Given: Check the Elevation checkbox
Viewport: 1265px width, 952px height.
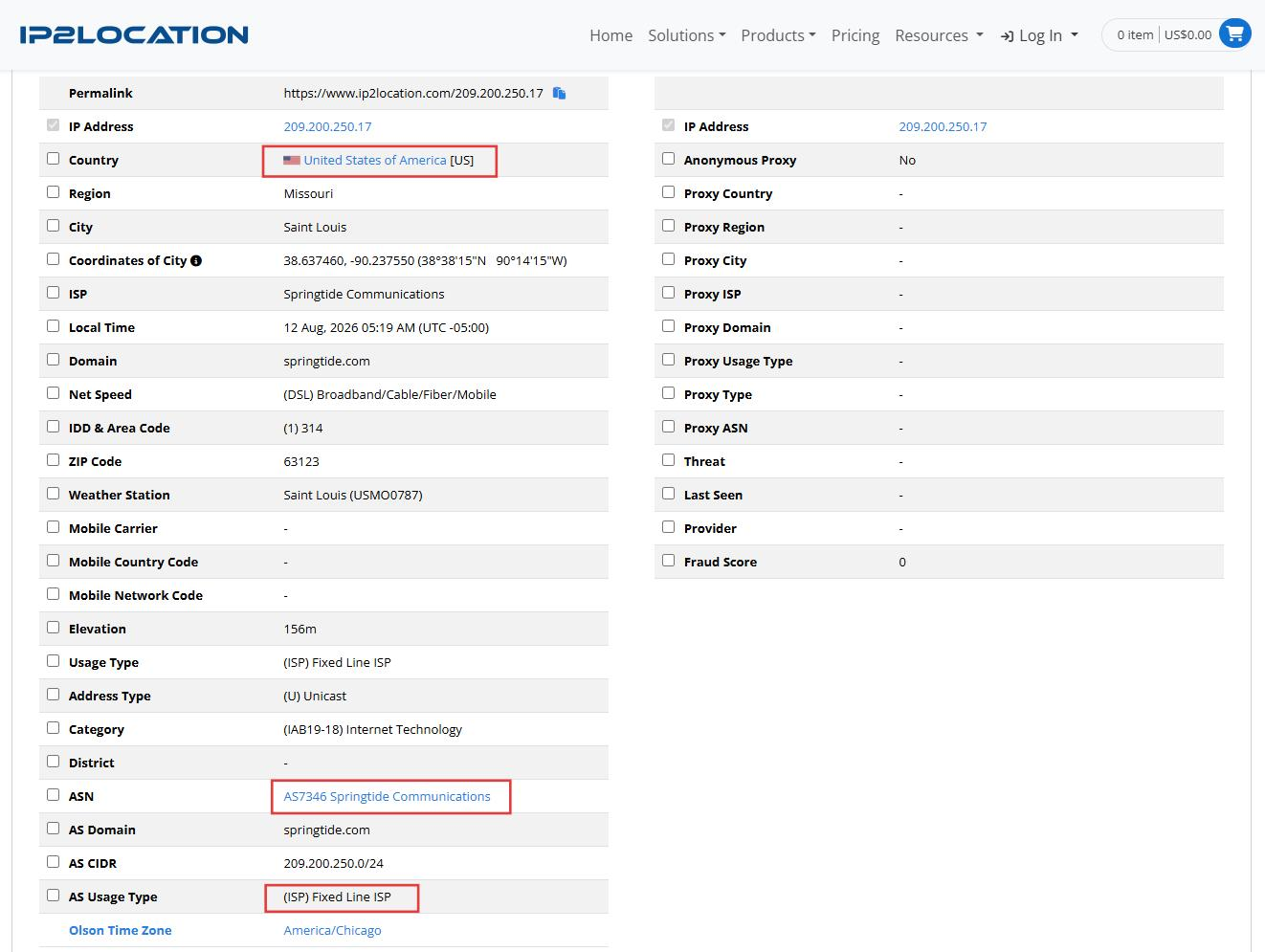Looking at the screenshot, I should pos(54,628).
